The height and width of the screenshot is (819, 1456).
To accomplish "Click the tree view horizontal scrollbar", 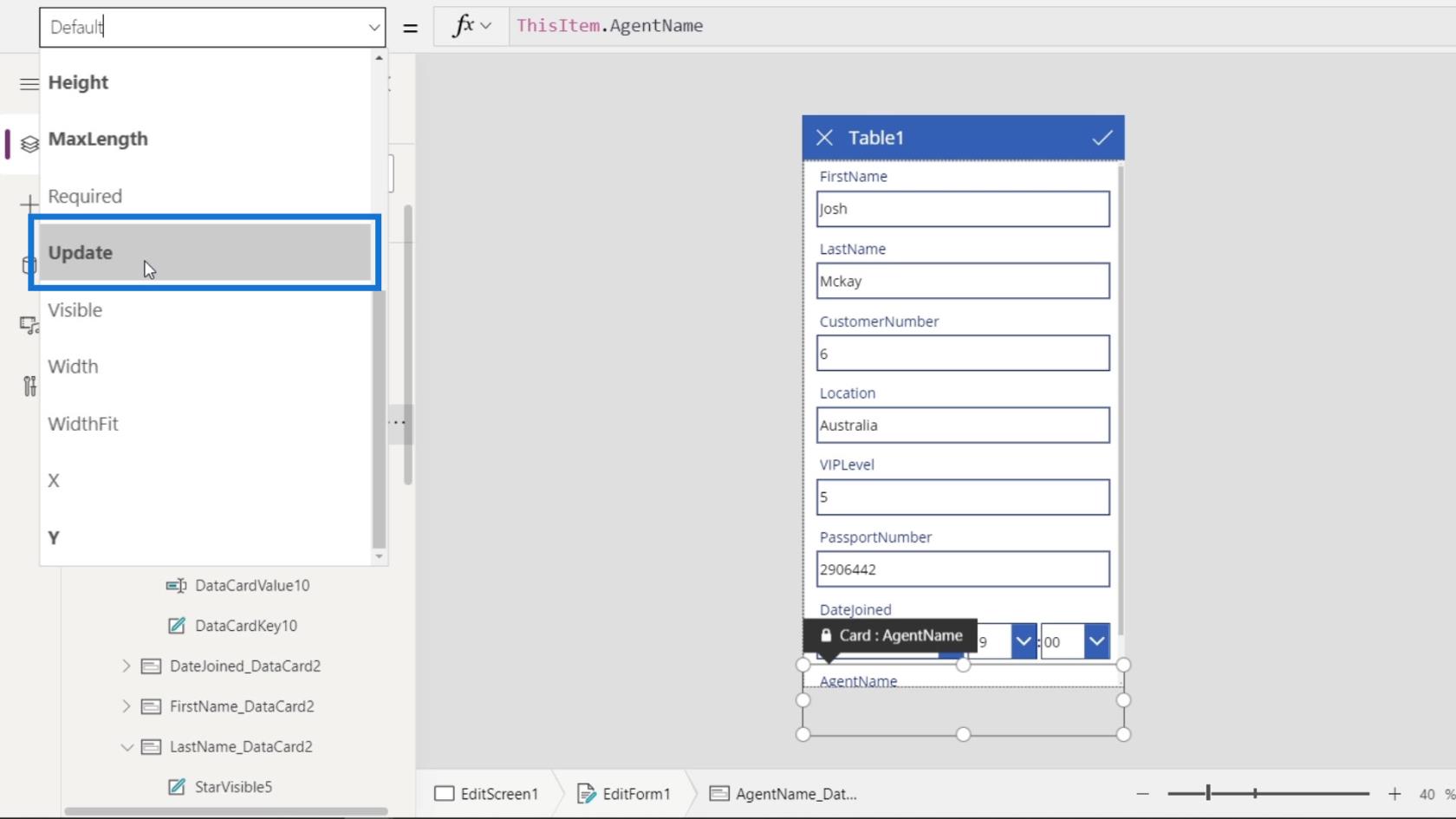I will click(x=226, y=812).
